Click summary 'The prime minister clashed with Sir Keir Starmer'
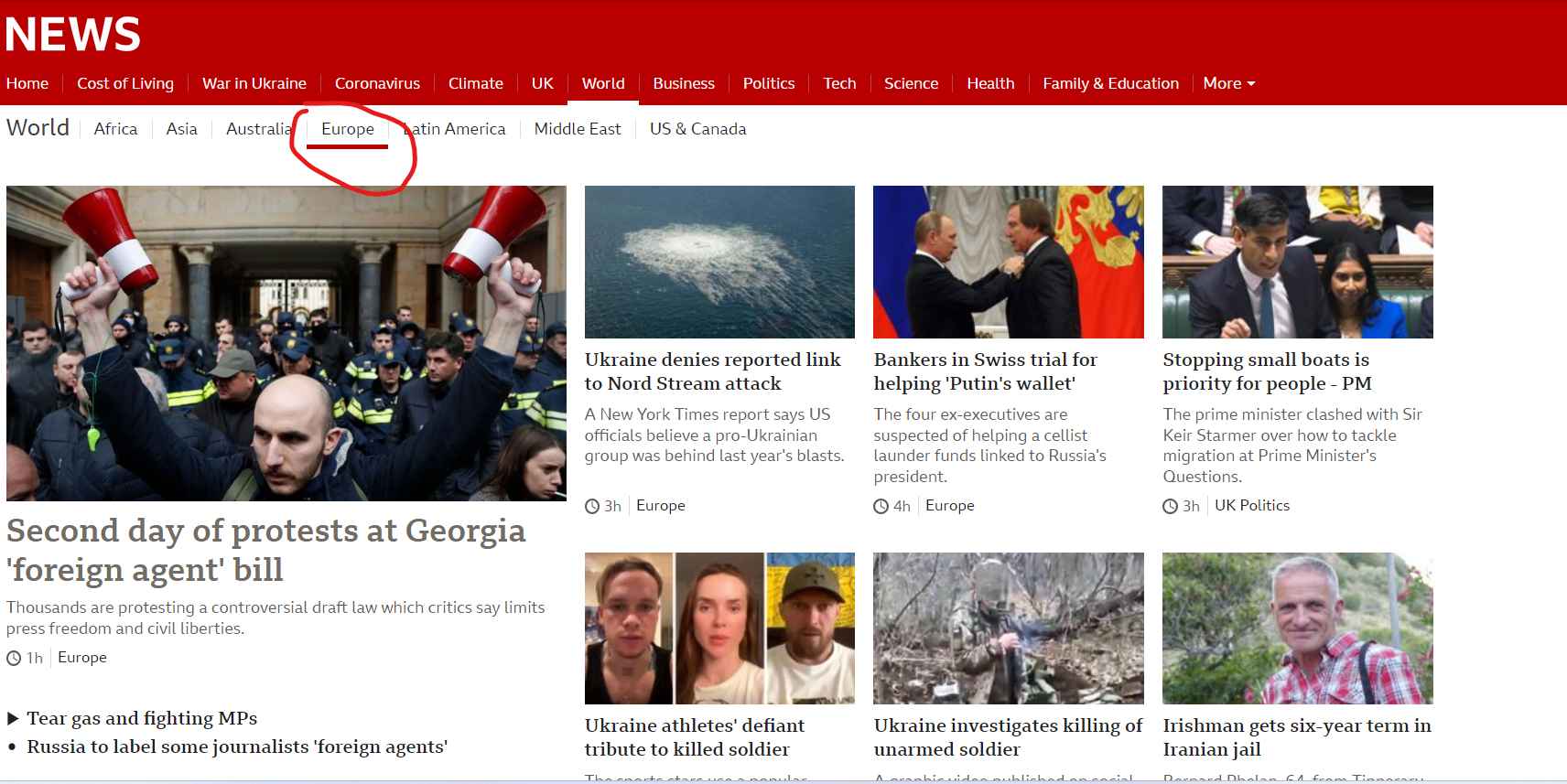The image size is (1567, 784). 1292,446
